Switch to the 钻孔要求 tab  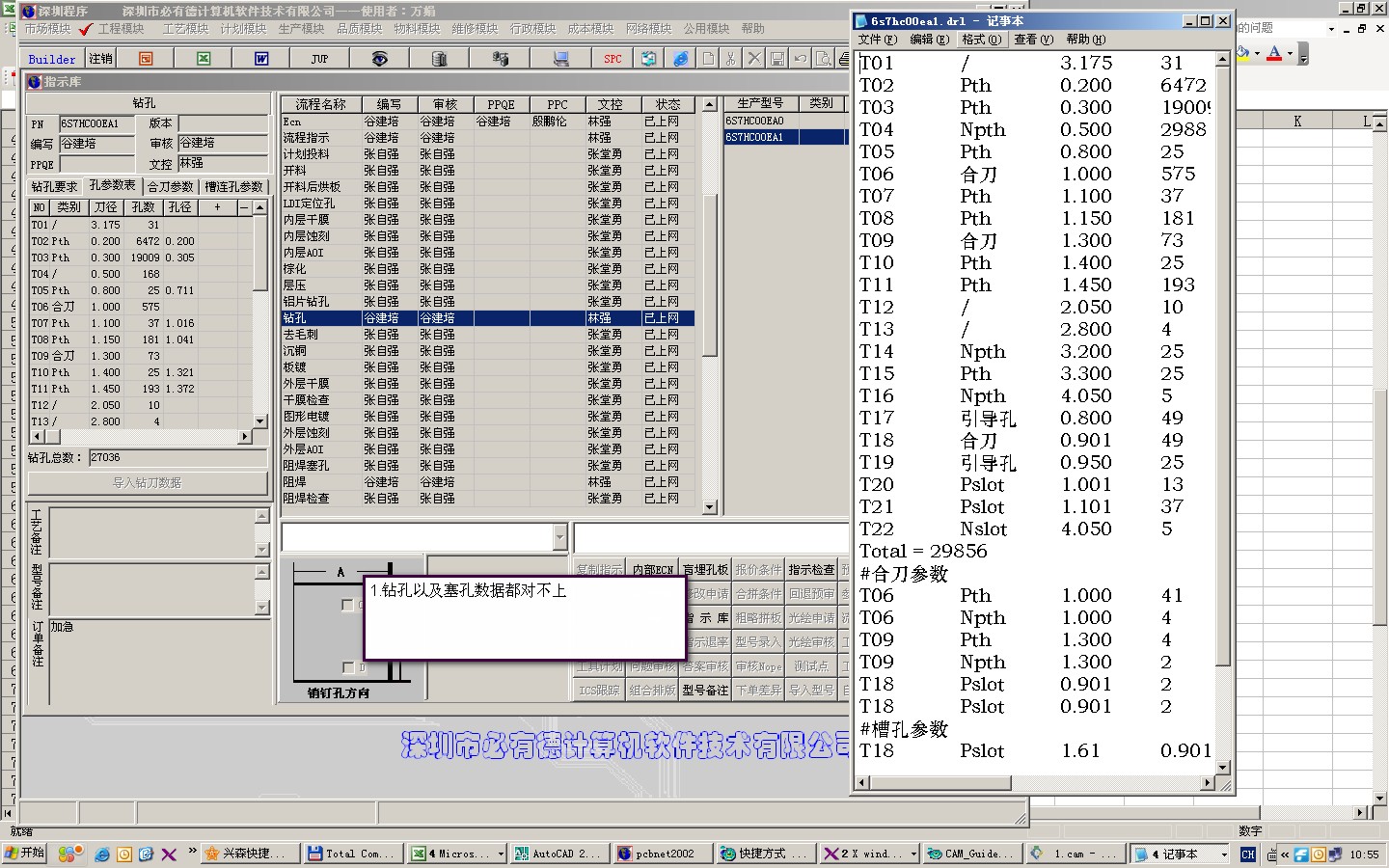click(x=54, y=186)
